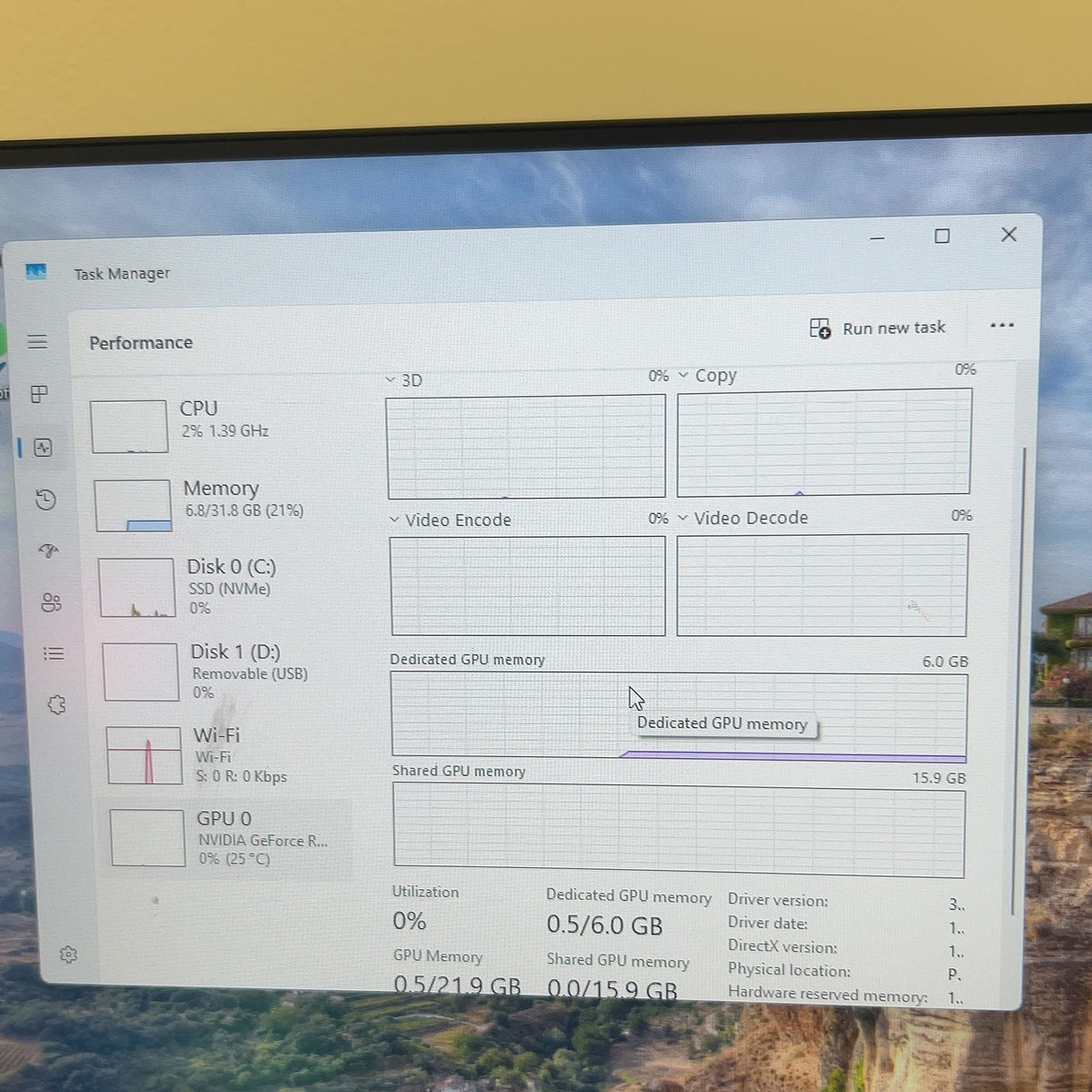Click the Hardware reserved memory label

(828, 995)
